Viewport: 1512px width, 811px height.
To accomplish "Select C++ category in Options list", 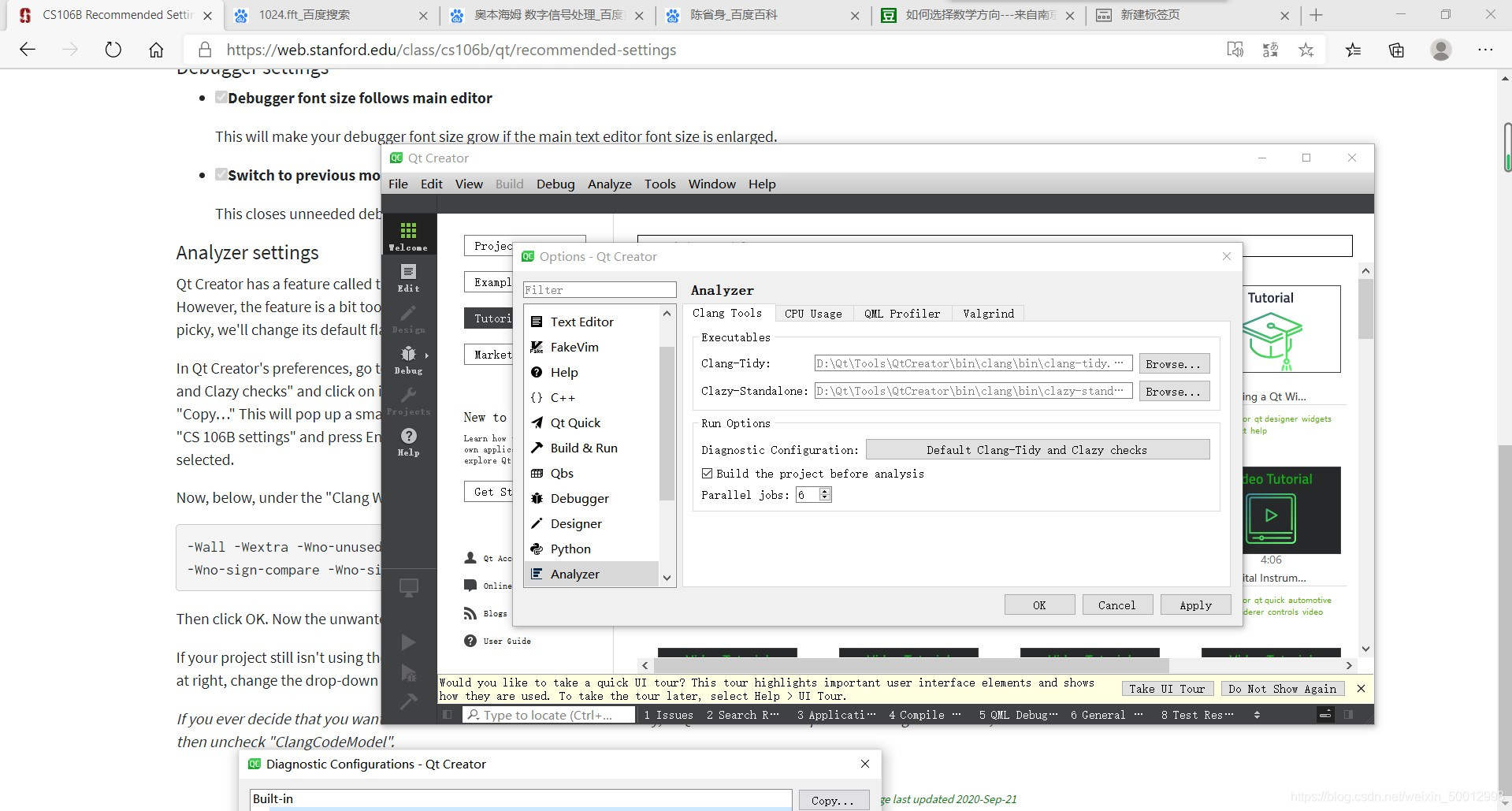I will point(591,397).
